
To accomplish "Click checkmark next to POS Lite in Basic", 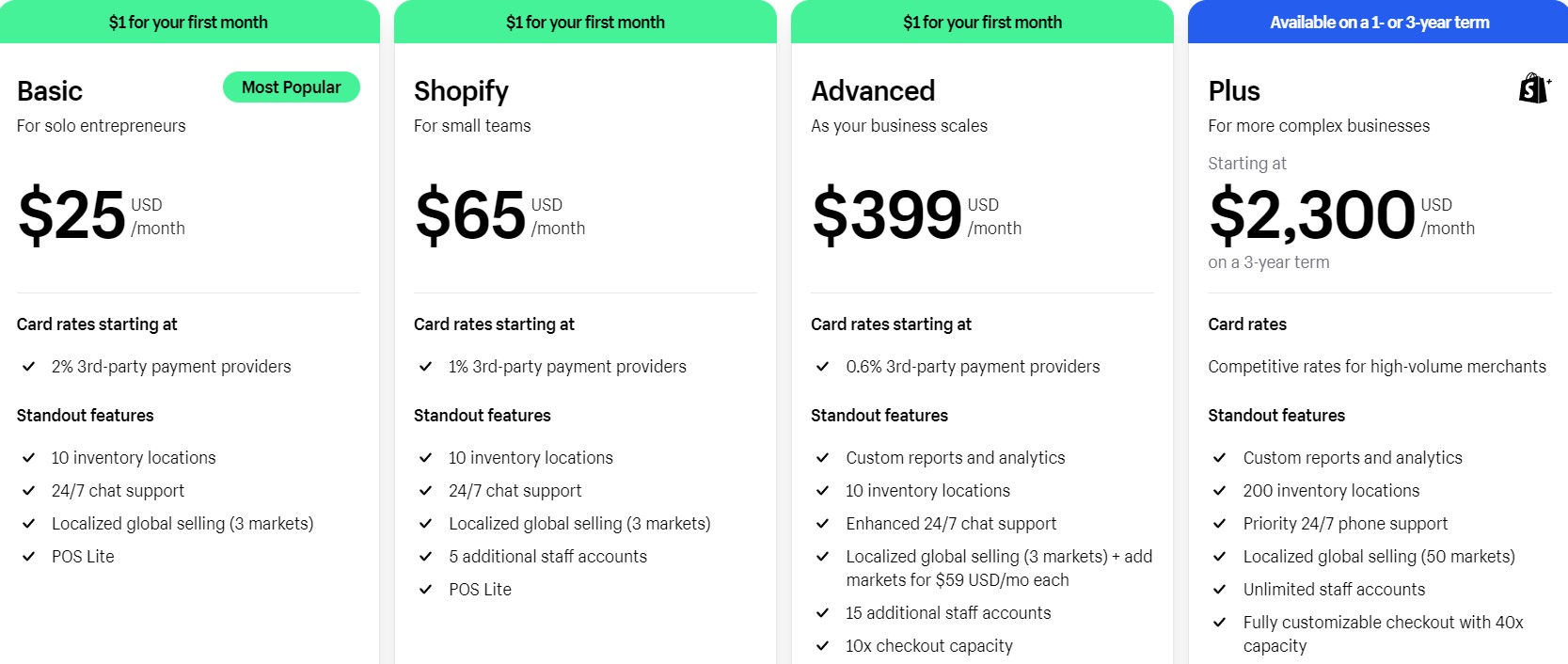I will pos(29,557).
